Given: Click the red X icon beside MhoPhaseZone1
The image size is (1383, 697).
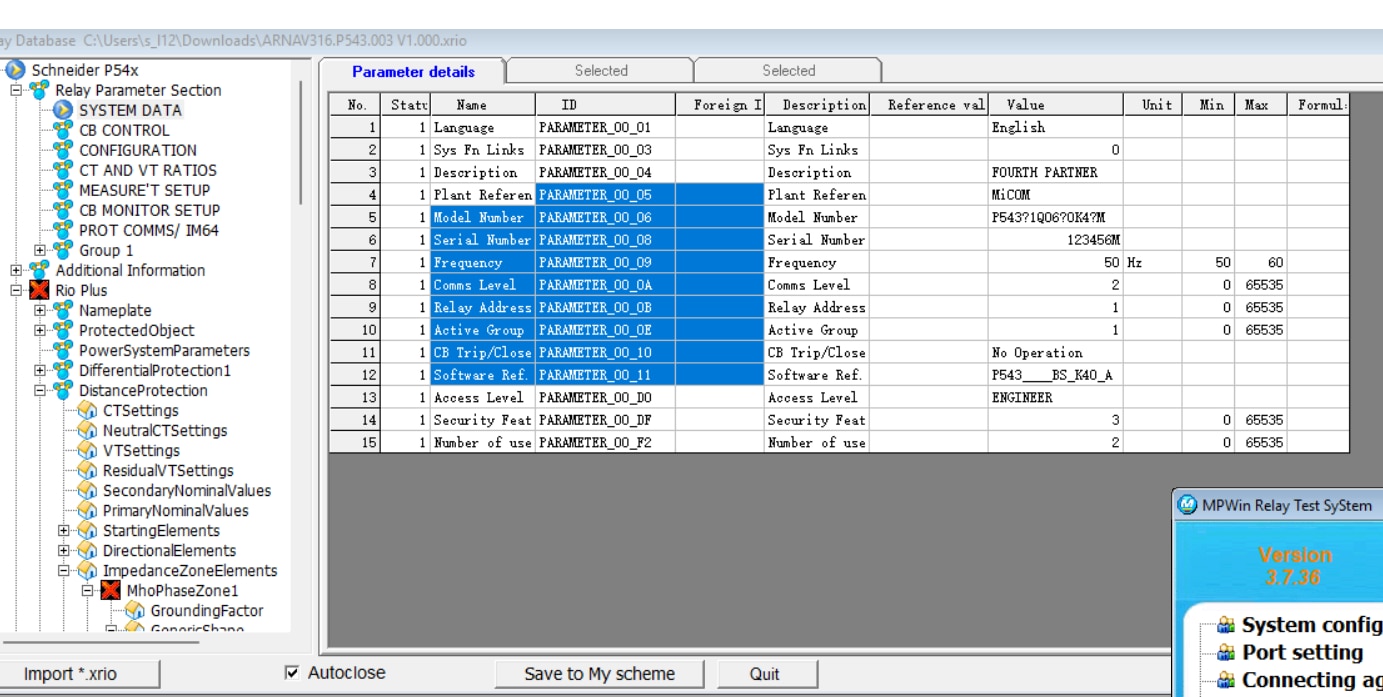Looking at the screenshot, I should pyautogui.click(x=111, y=590).
